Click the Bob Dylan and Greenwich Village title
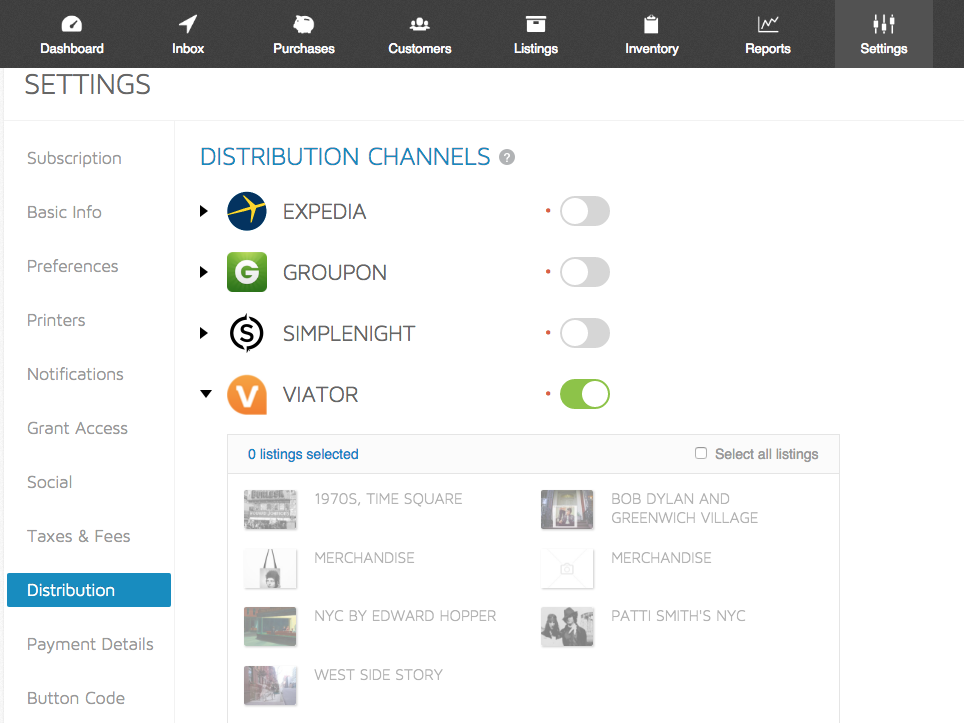Screen dimensions: 964x723 click(684, 508)
